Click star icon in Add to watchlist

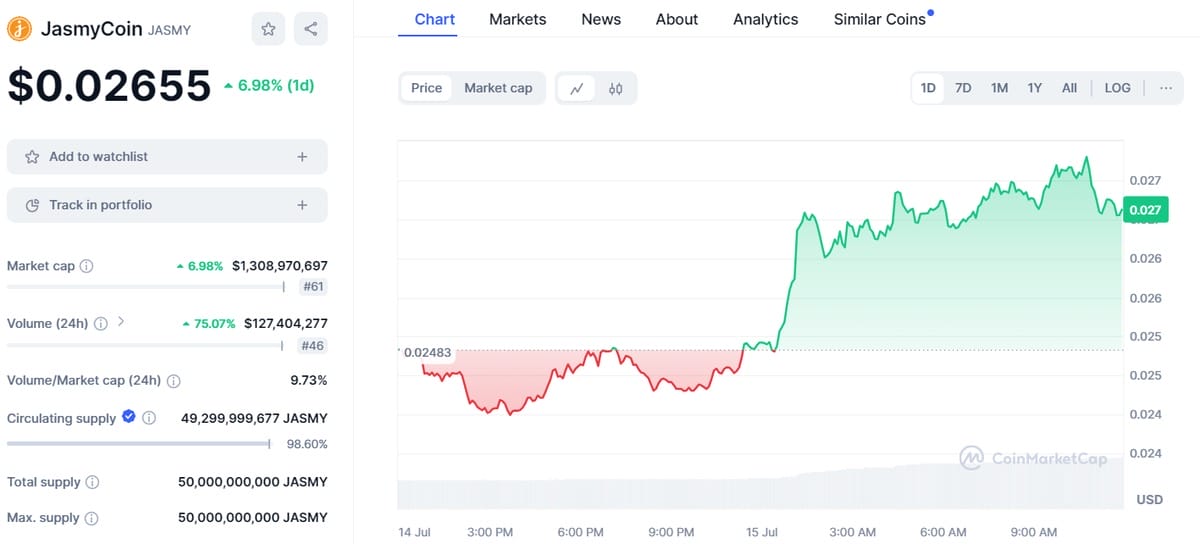tap(32, 157)
